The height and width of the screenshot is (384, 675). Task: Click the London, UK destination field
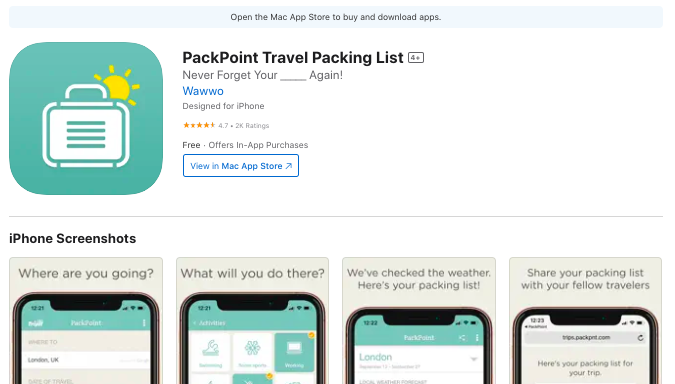86,360
